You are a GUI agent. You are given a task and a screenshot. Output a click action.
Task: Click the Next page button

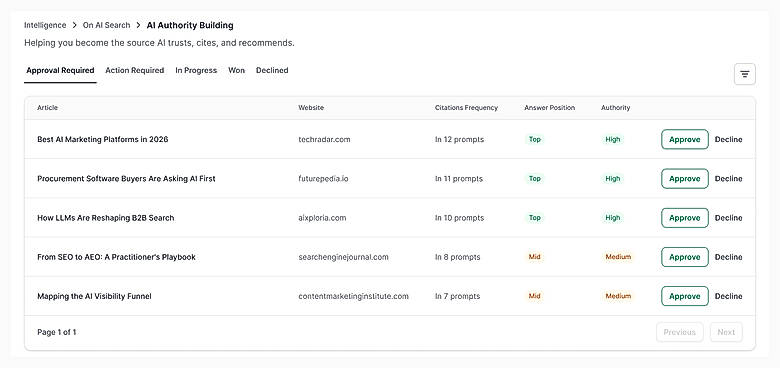pyautogui.click(x=726, y=332)
